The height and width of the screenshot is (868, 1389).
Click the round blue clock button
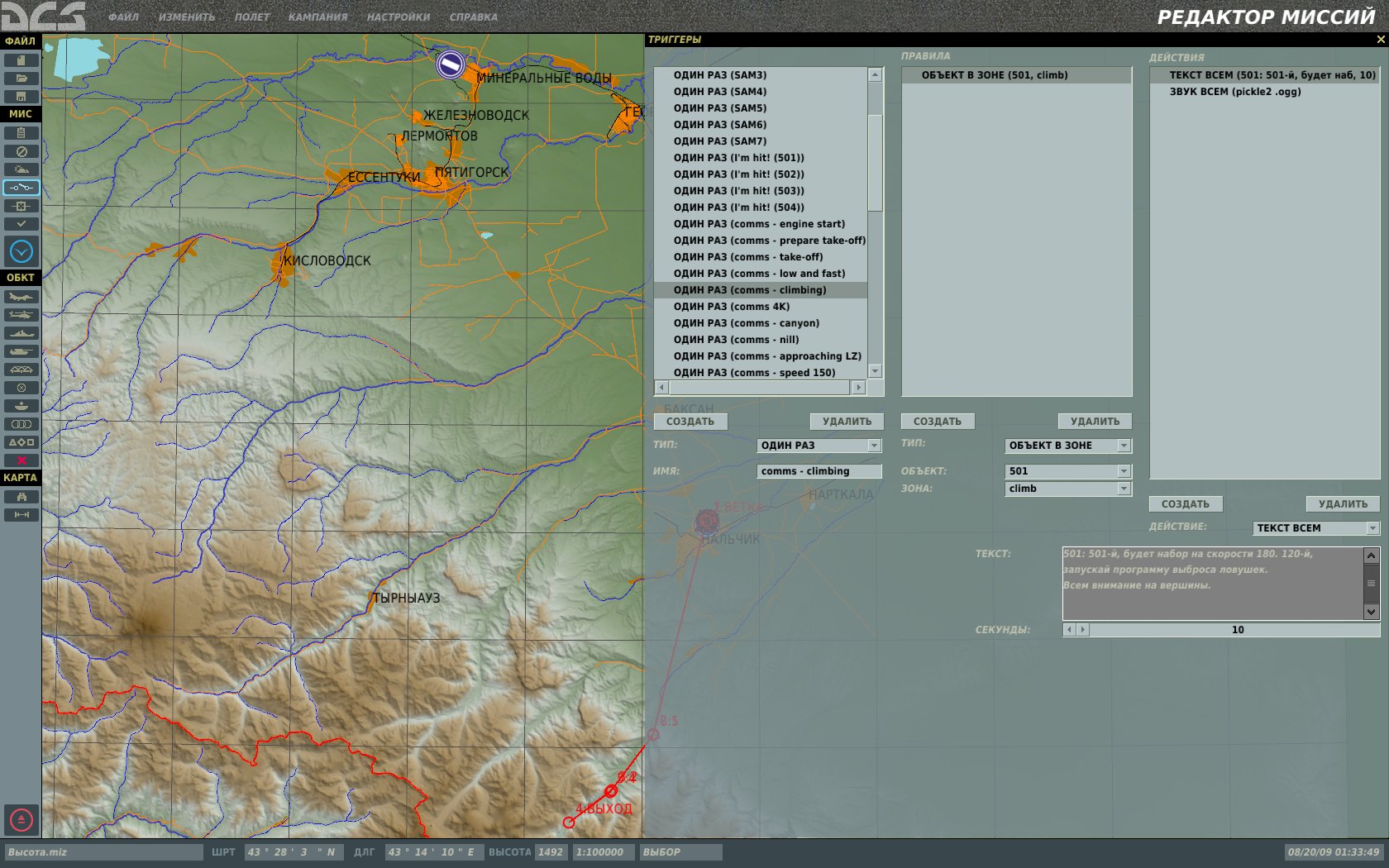pyautogui.click(x=21, y=251)
